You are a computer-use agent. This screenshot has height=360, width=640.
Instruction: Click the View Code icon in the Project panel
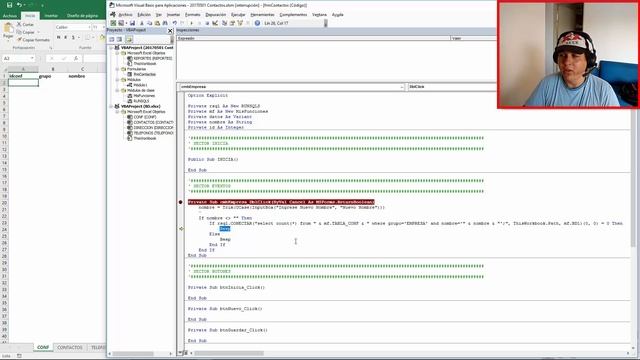(x=111, y=39)
